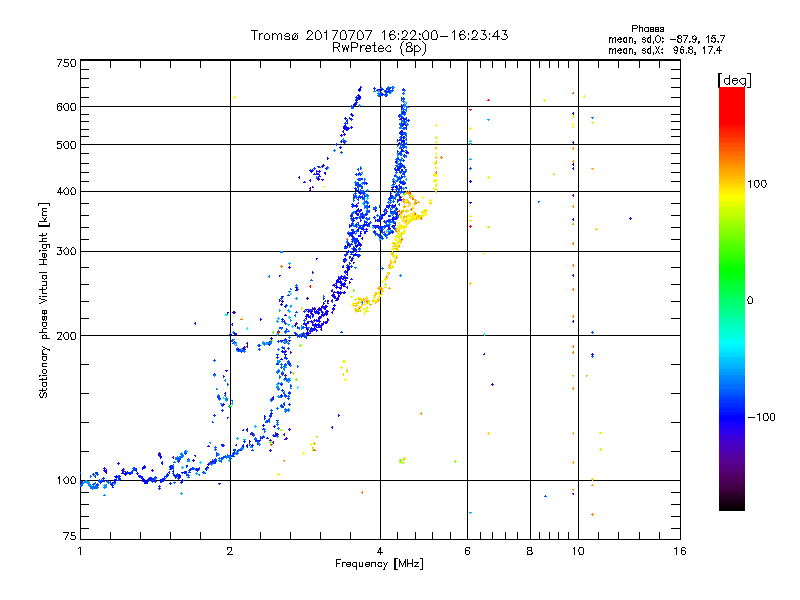Click the x-axis tick label '16'

tap(680, 551)
